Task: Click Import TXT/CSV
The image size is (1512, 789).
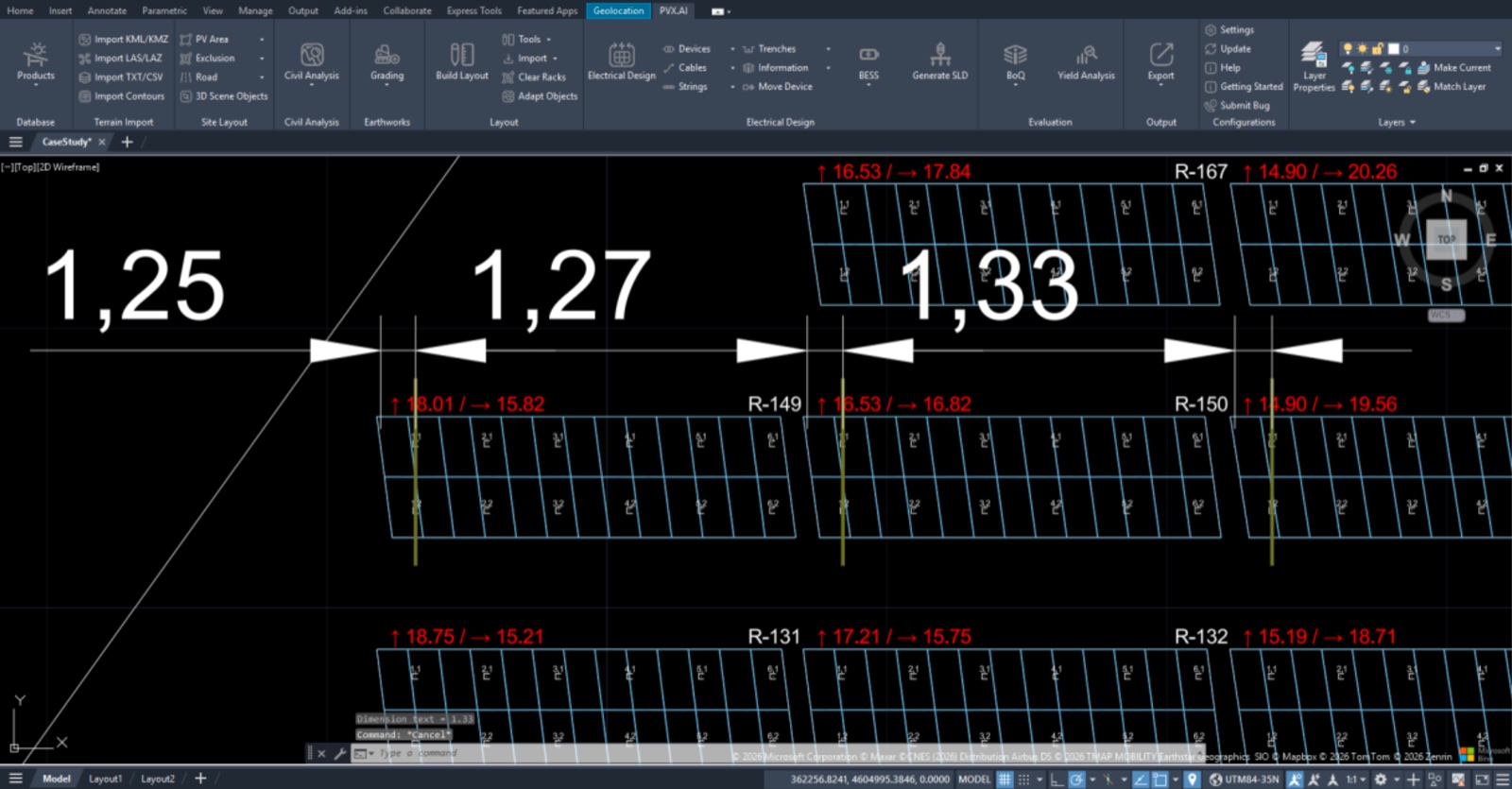Action: coord(120,77)
